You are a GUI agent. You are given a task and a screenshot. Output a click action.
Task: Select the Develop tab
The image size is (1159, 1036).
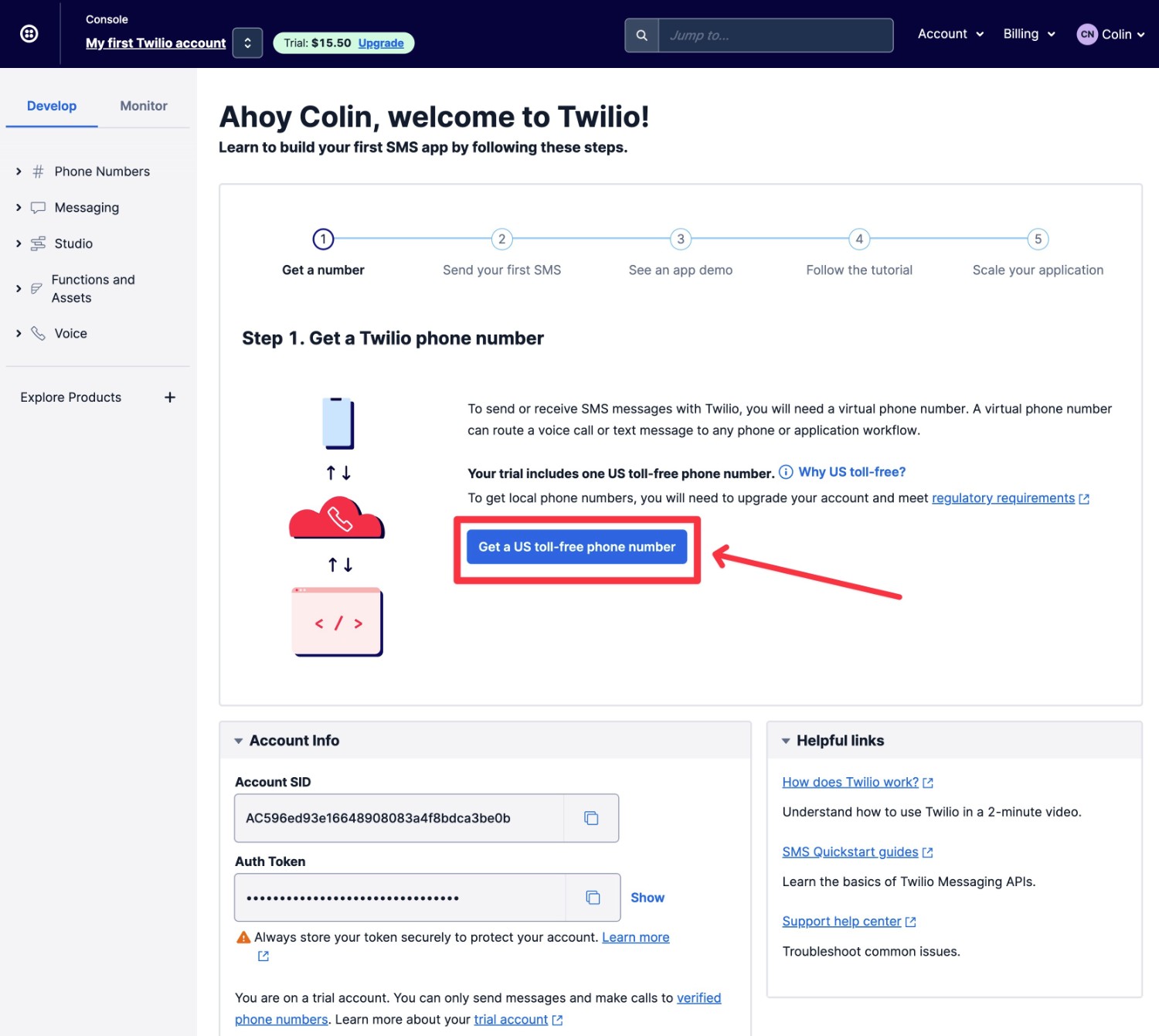point(51,106)
